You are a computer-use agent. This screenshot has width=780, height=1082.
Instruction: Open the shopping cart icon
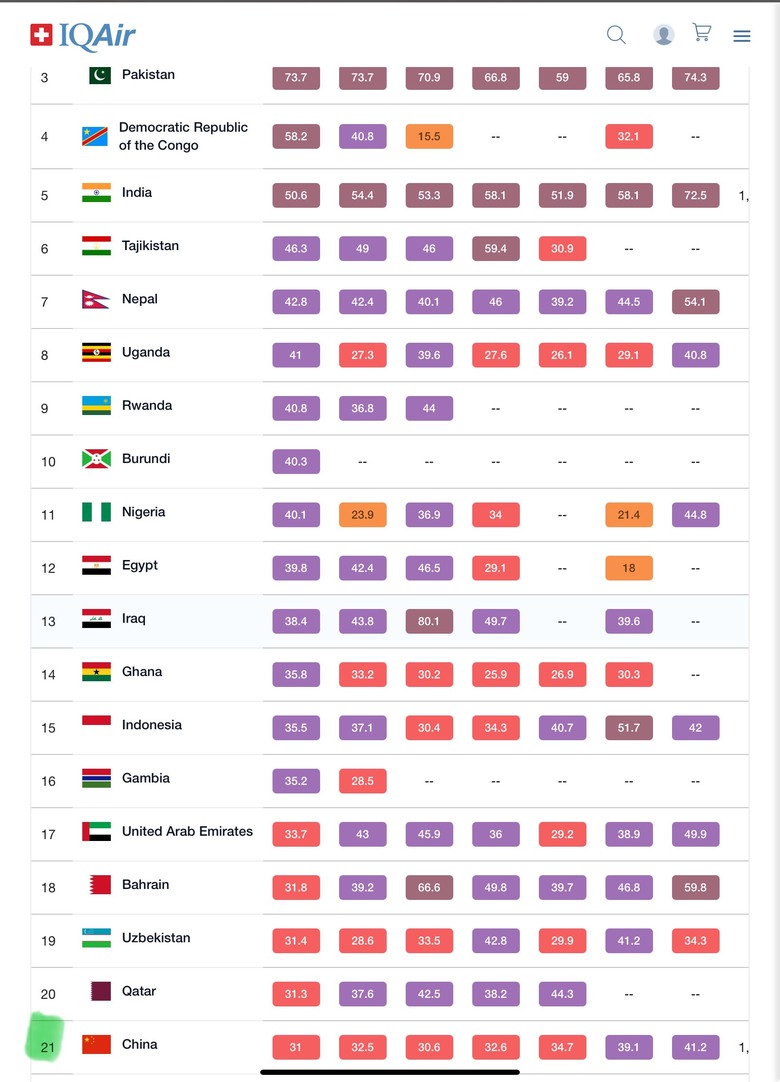coord(702,33)
